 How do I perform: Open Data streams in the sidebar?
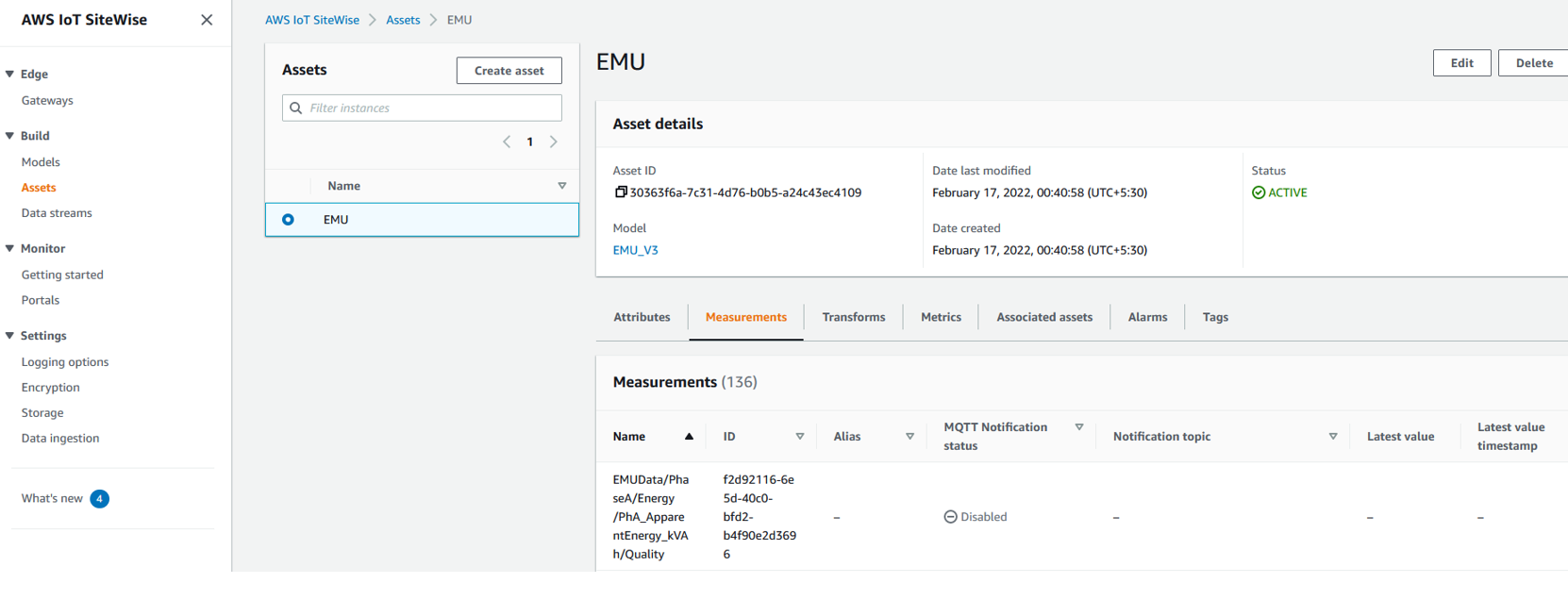click(x=57, y=213)
